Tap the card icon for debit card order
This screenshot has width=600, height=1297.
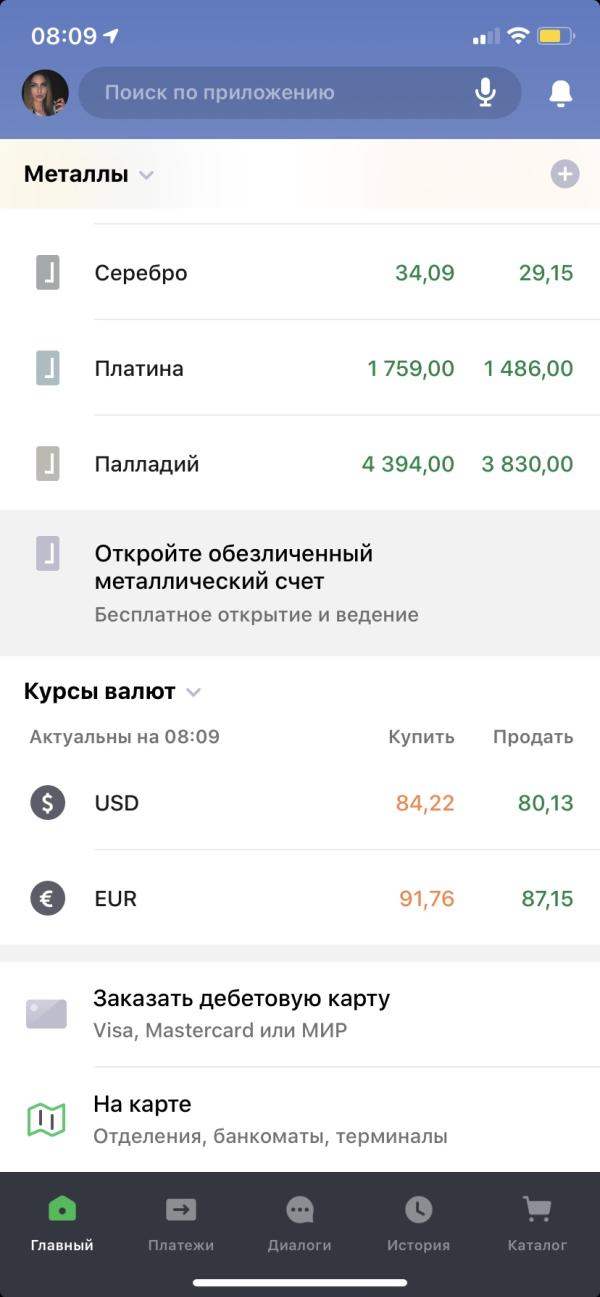(46, 1014)
